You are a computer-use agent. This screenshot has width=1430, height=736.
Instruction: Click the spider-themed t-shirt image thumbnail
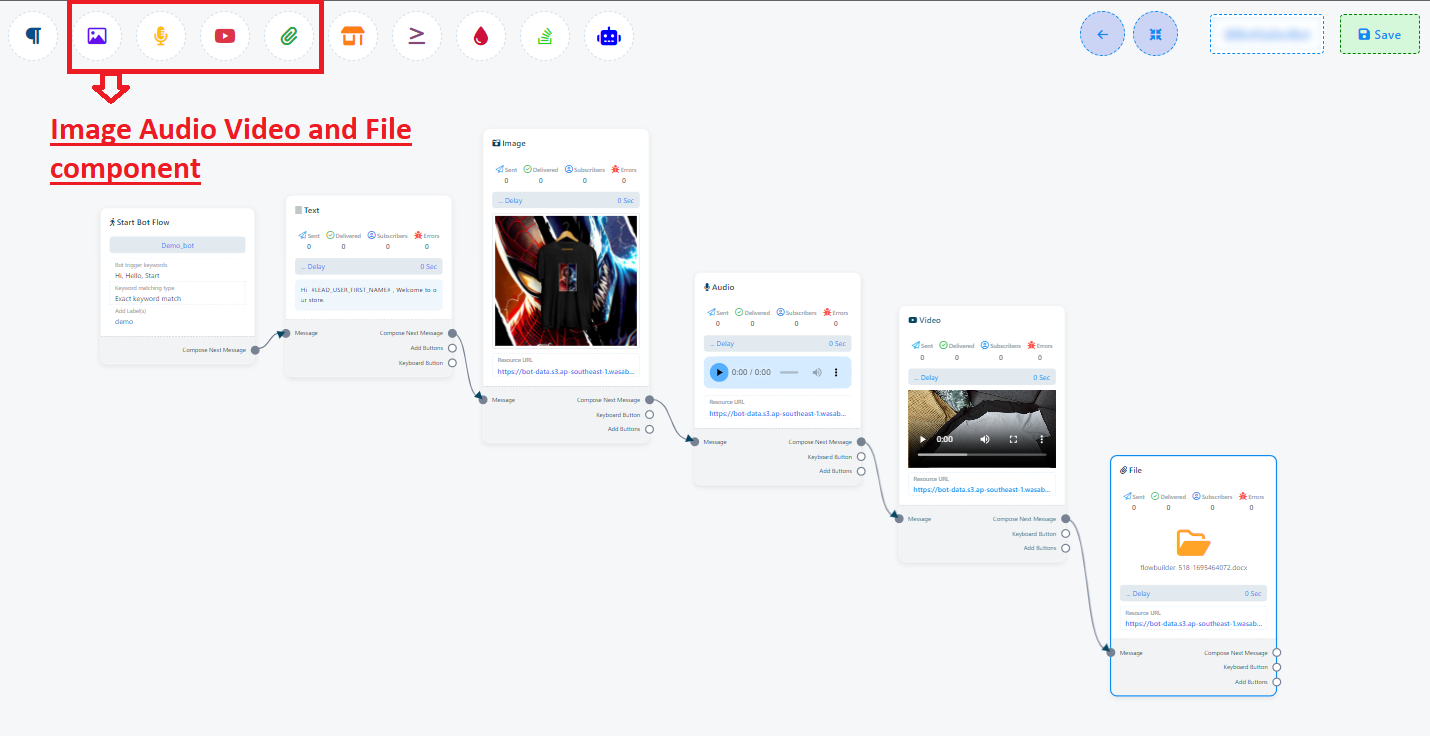coord(566,281)
